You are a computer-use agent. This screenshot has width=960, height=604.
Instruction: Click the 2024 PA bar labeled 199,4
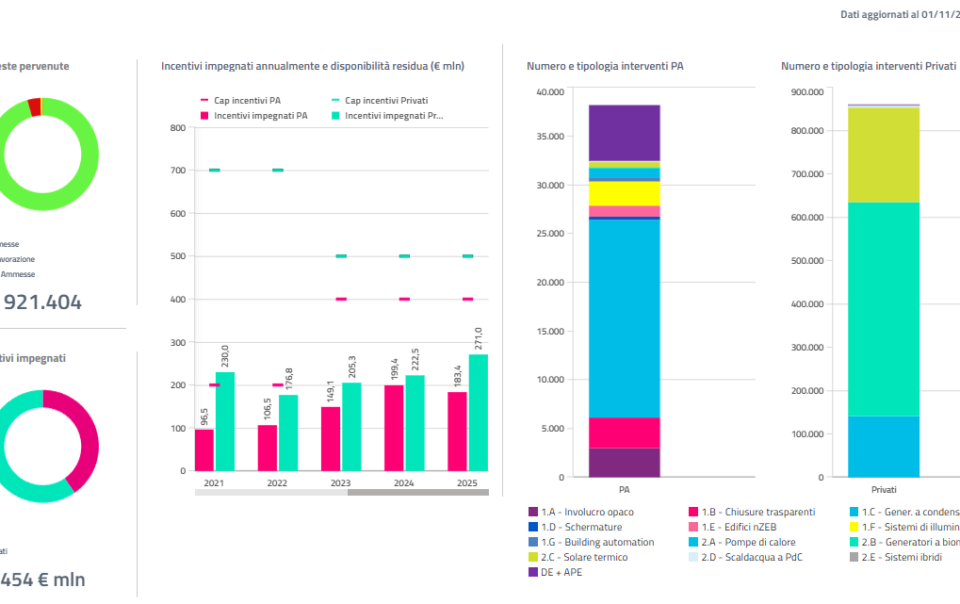(x=395, y=428)
